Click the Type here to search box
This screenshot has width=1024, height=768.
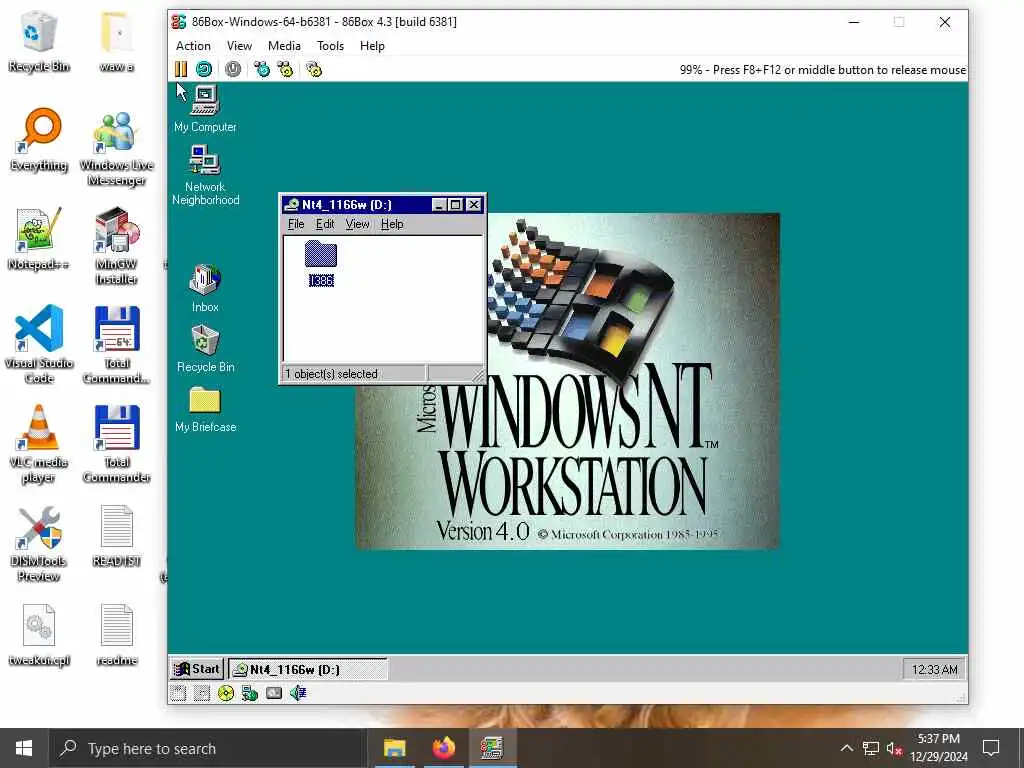click(208, 748)
